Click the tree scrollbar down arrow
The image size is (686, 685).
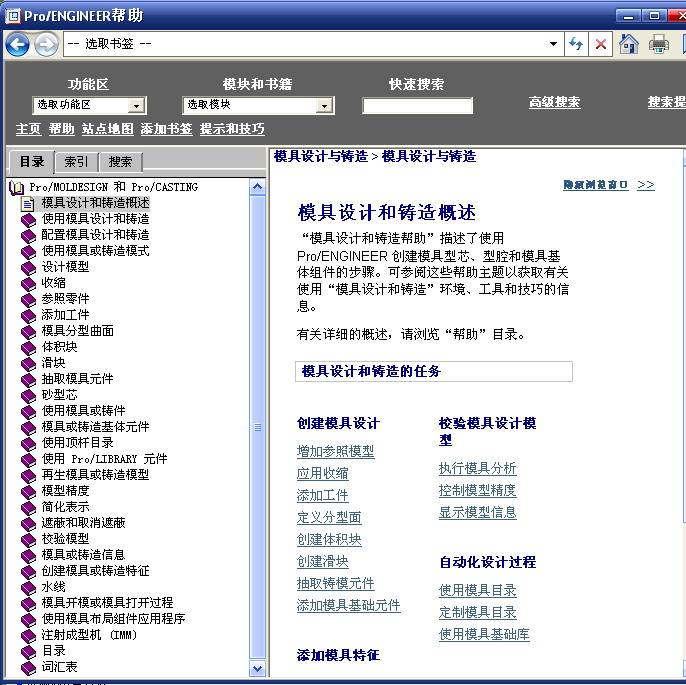257,668
